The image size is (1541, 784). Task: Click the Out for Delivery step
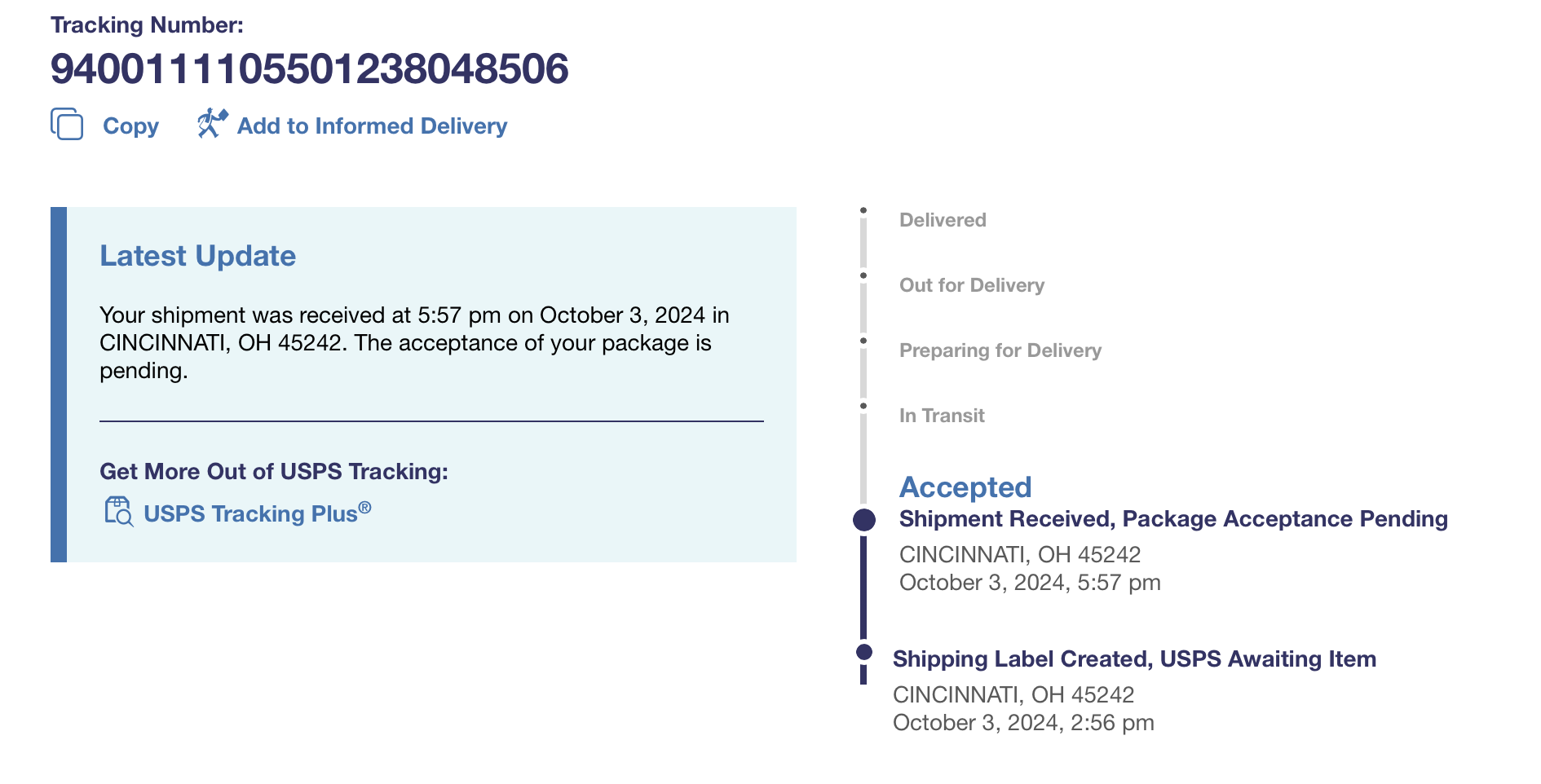pyautogui.click(x=971, y=285)
